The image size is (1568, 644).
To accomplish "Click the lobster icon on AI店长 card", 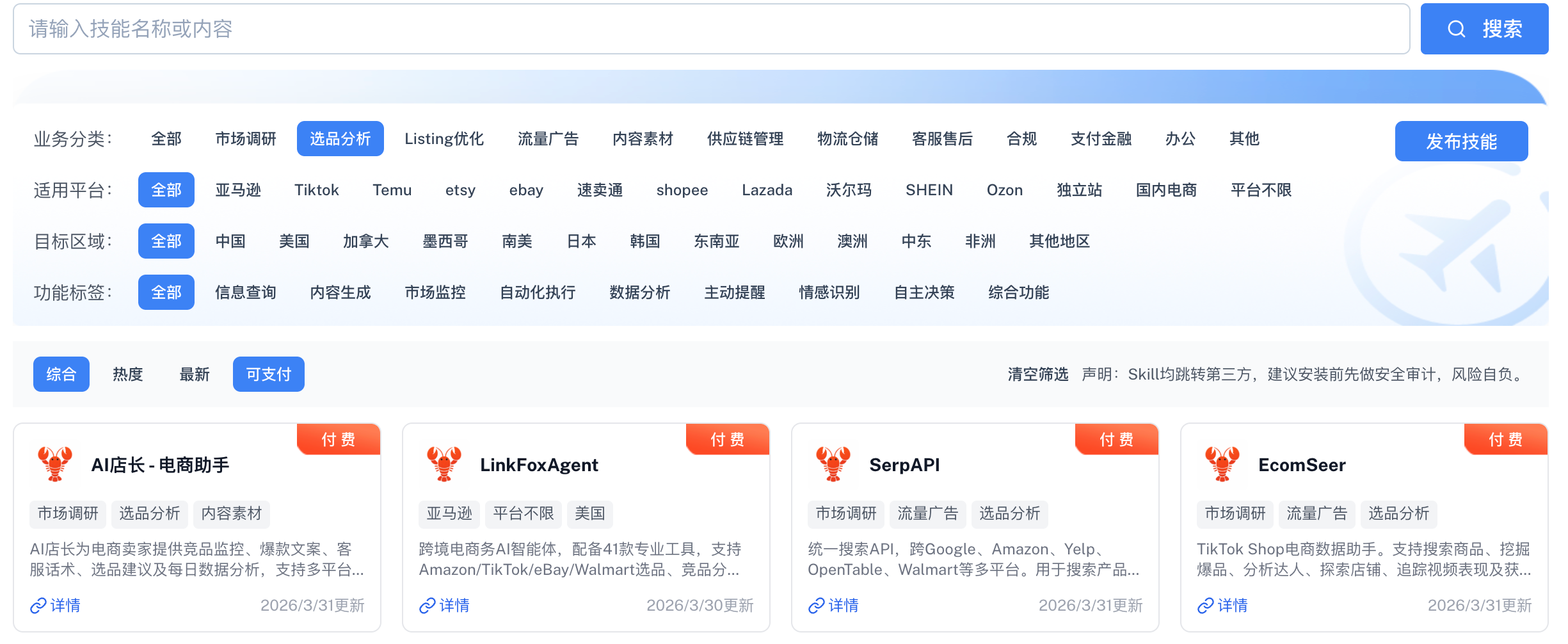I will 55,464.
